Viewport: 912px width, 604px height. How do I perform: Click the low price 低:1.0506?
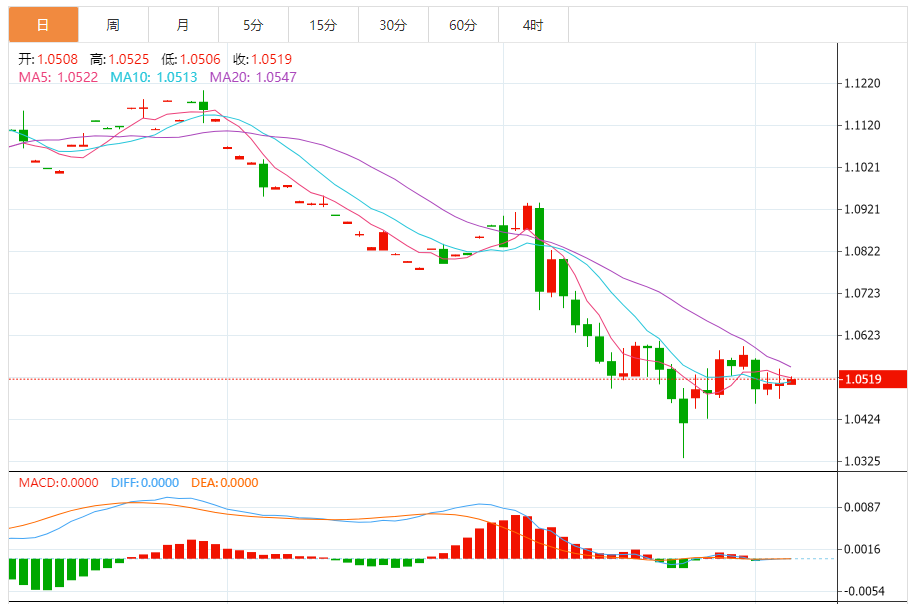point(191,59)
